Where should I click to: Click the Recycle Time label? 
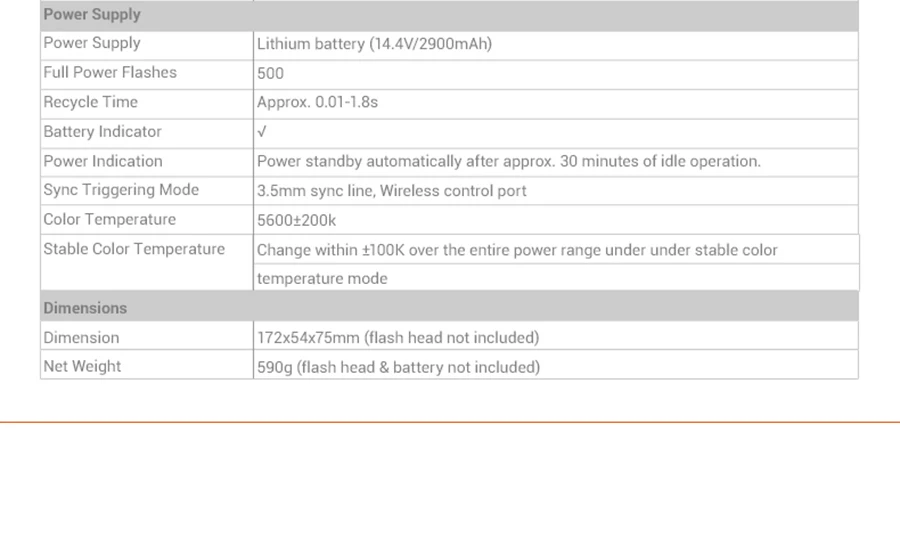[91, 102]
